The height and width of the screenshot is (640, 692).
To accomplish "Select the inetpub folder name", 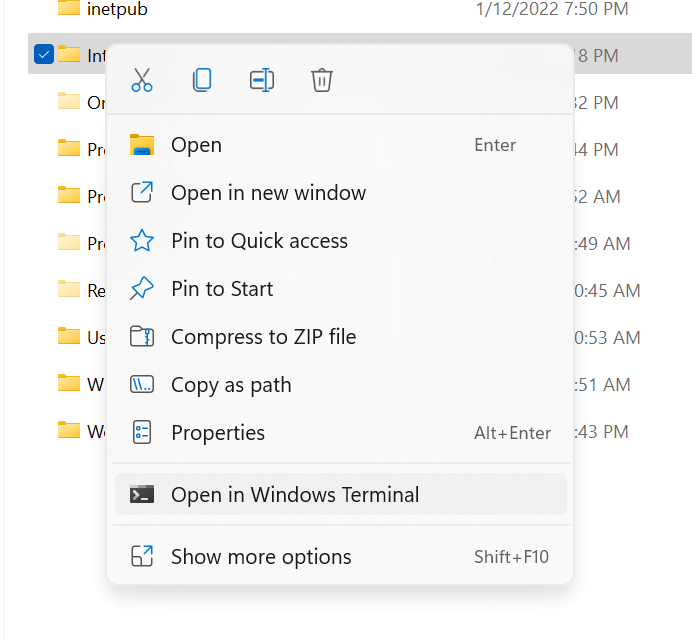I will point(117,9).
